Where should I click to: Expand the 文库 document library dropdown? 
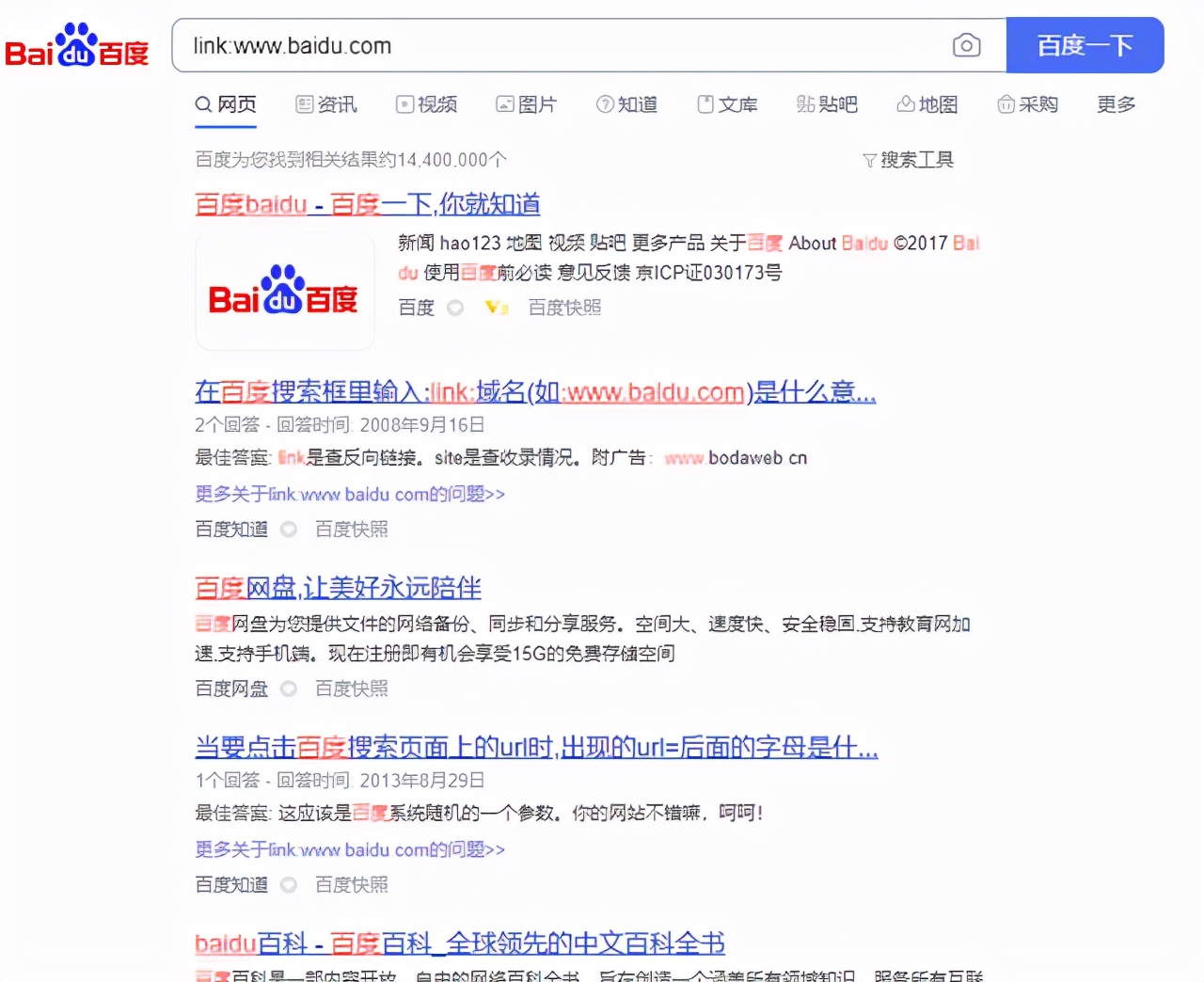click(x=729, y=104)
